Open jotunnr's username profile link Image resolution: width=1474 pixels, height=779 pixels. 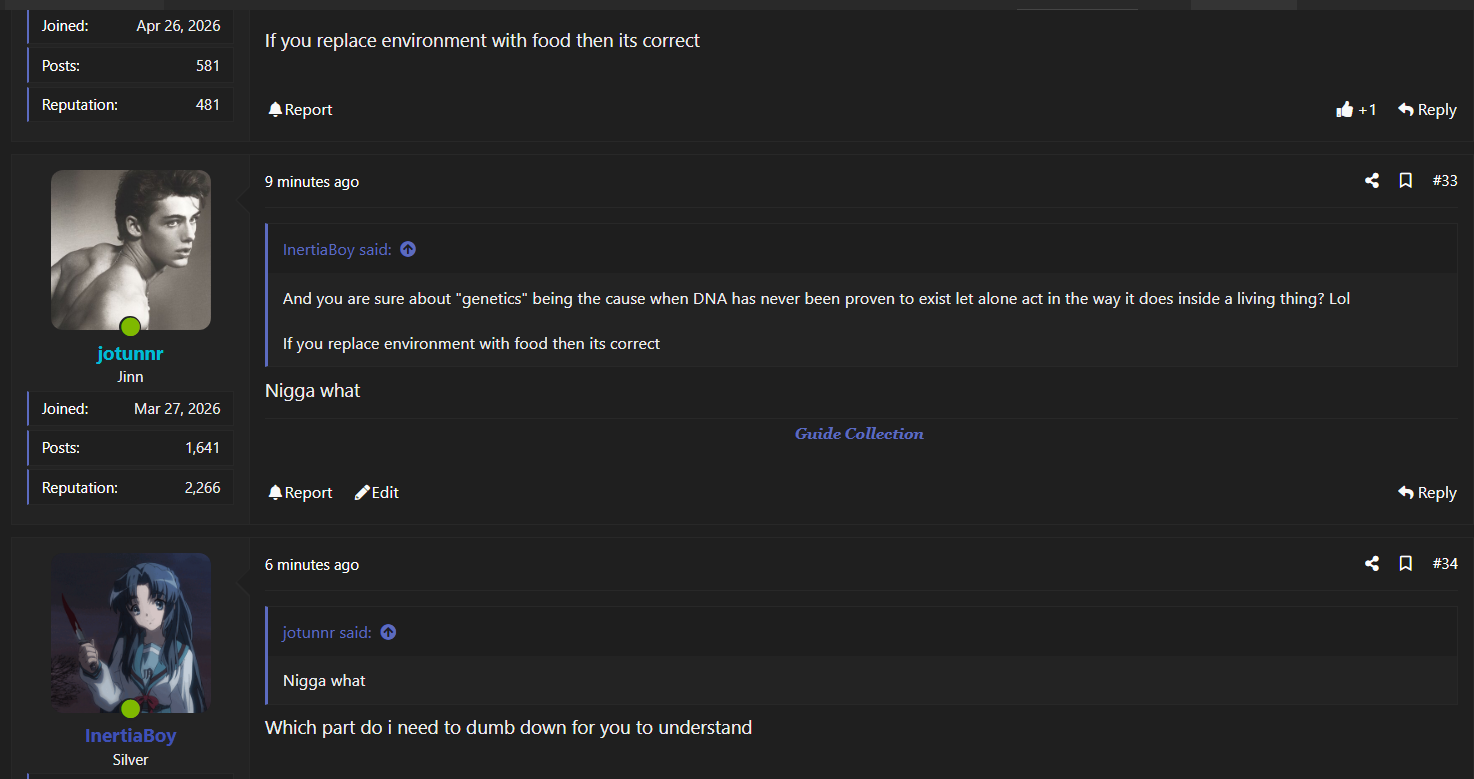pyautogui.click(x=130, y=353)
